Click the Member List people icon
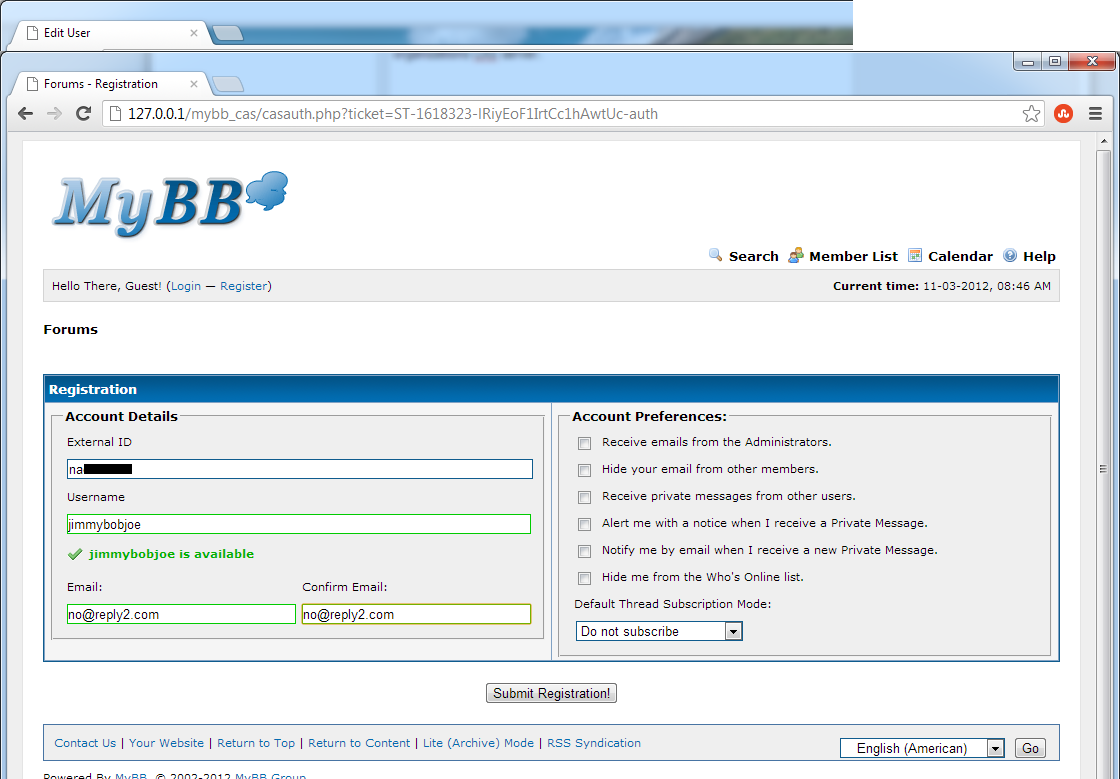The image size is (1120, 779). coord(796,255)
